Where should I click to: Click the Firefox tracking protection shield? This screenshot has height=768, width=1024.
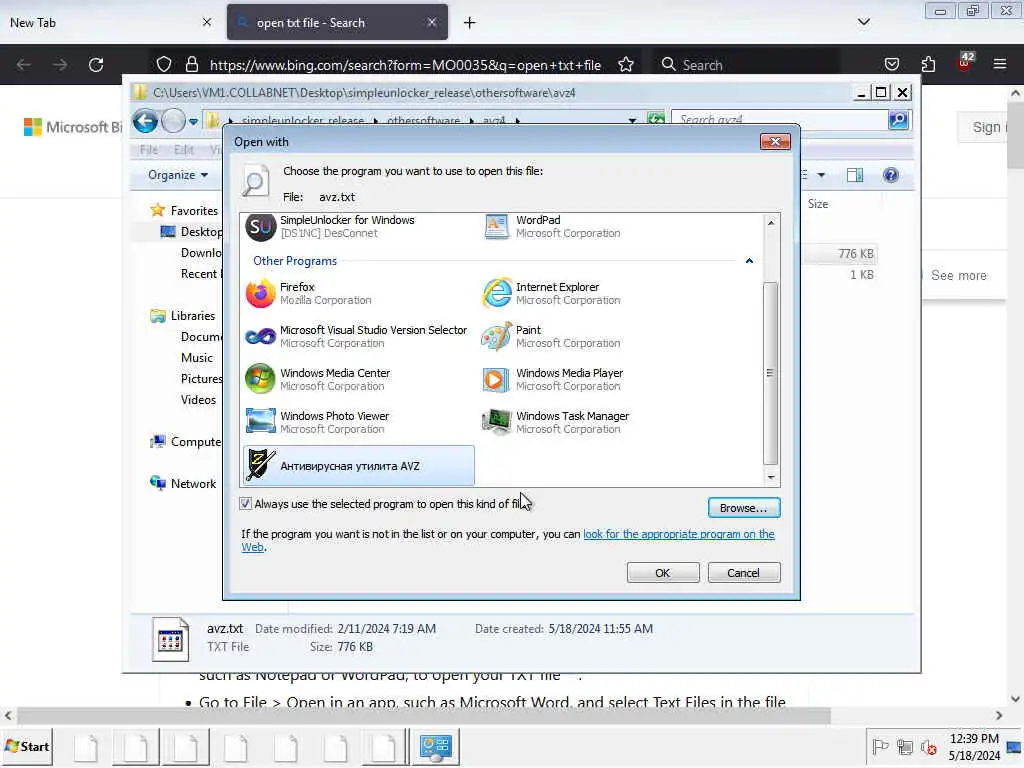pyautogui.click(x=164, y=64)
